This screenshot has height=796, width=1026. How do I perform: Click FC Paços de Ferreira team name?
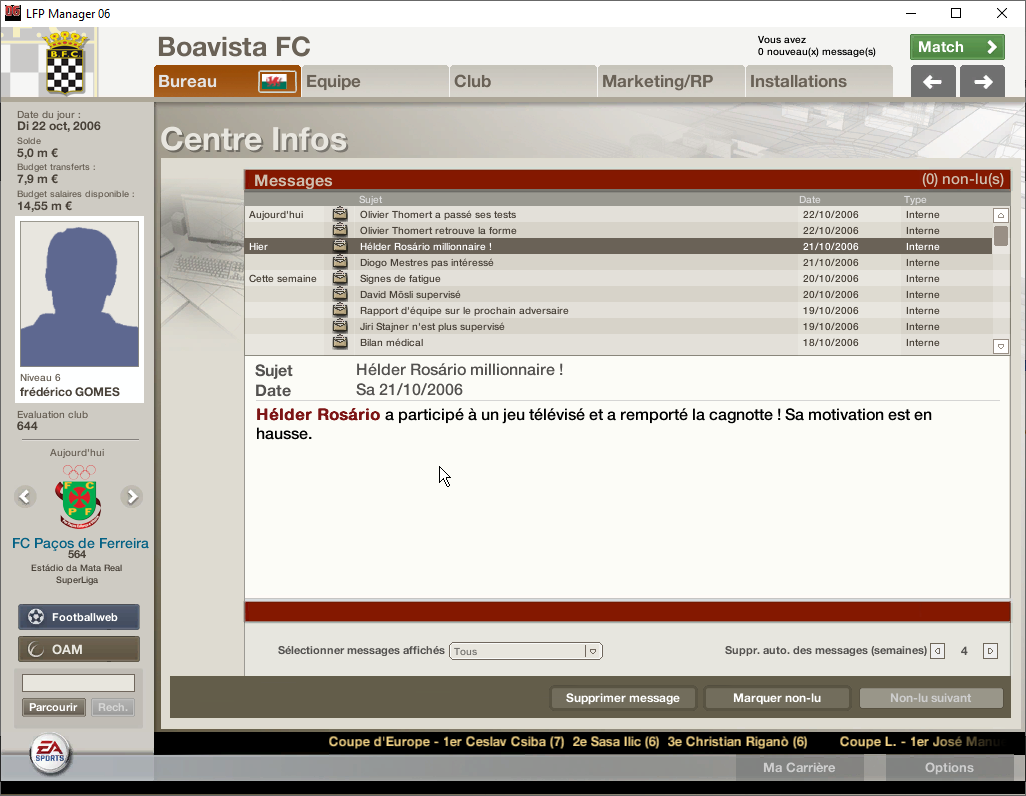pos(80,543)
